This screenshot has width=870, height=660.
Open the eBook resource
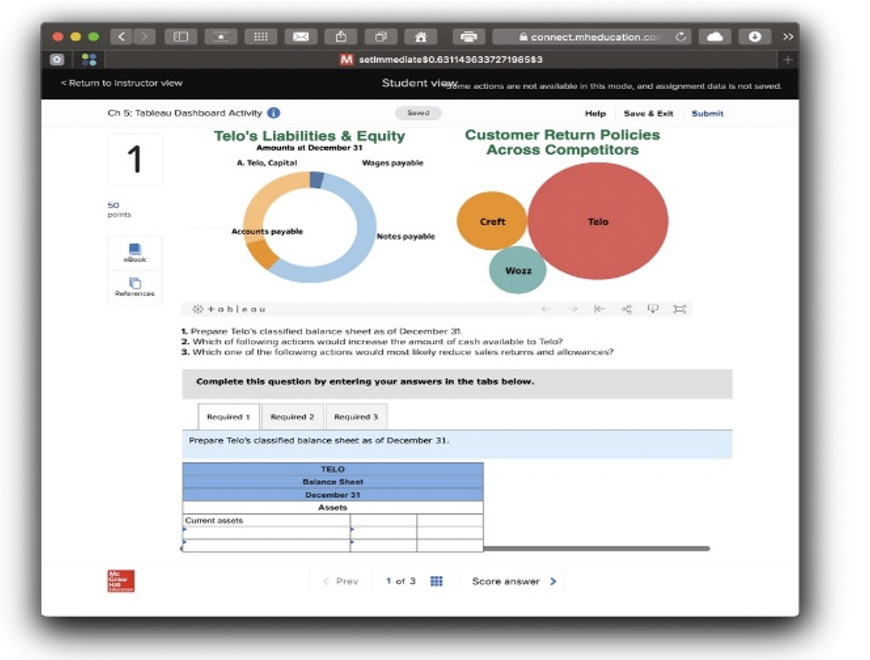[135, 253]
